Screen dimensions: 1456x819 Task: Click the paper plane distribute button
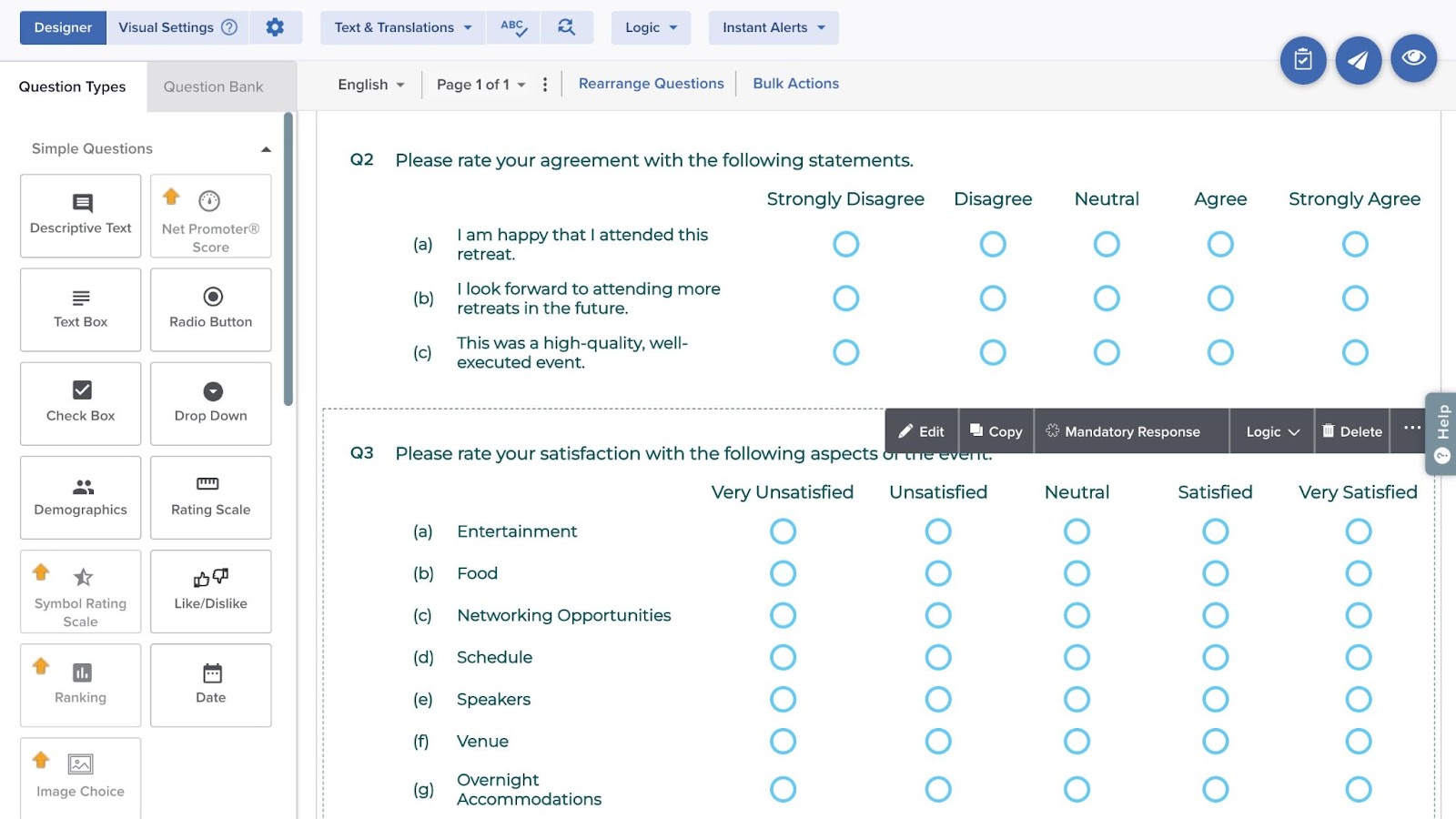click(1358, 60)
